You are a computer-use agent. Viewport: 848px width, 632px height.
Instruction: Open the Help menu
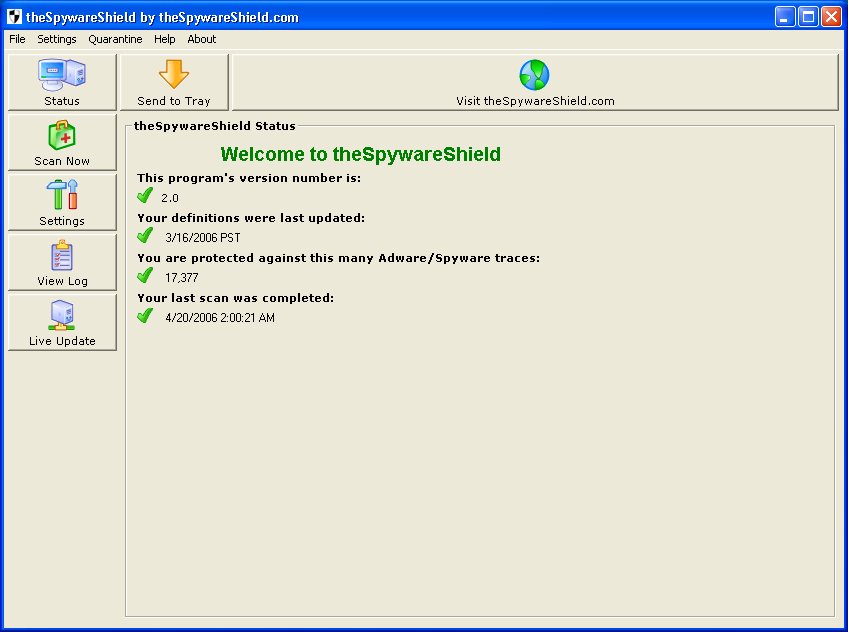pyautogui.click(x=164, y=39)
